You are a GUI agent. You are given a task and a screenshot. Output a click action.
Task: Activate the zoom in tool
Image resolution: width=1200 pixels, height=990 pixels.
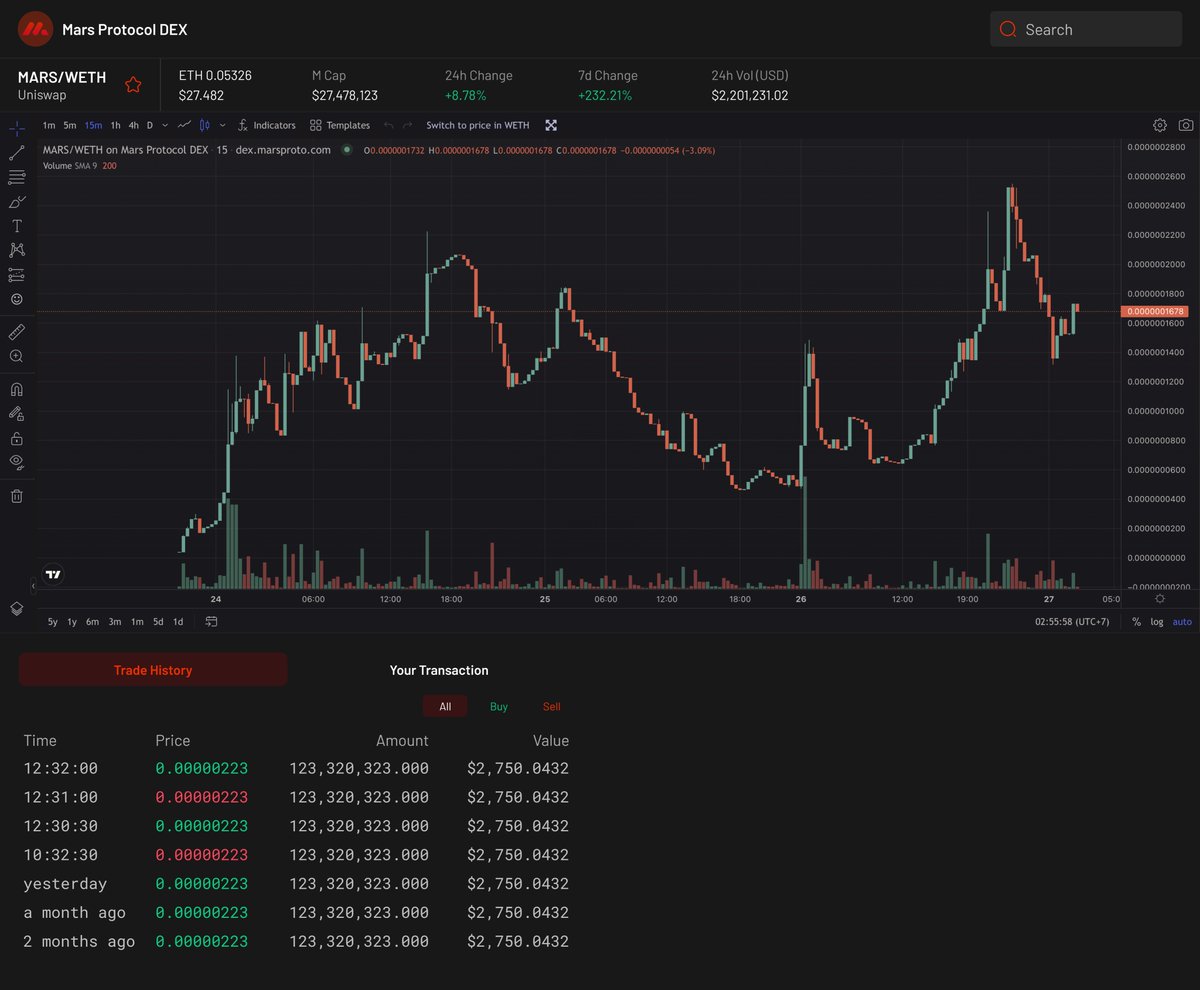tap(16, 356)
